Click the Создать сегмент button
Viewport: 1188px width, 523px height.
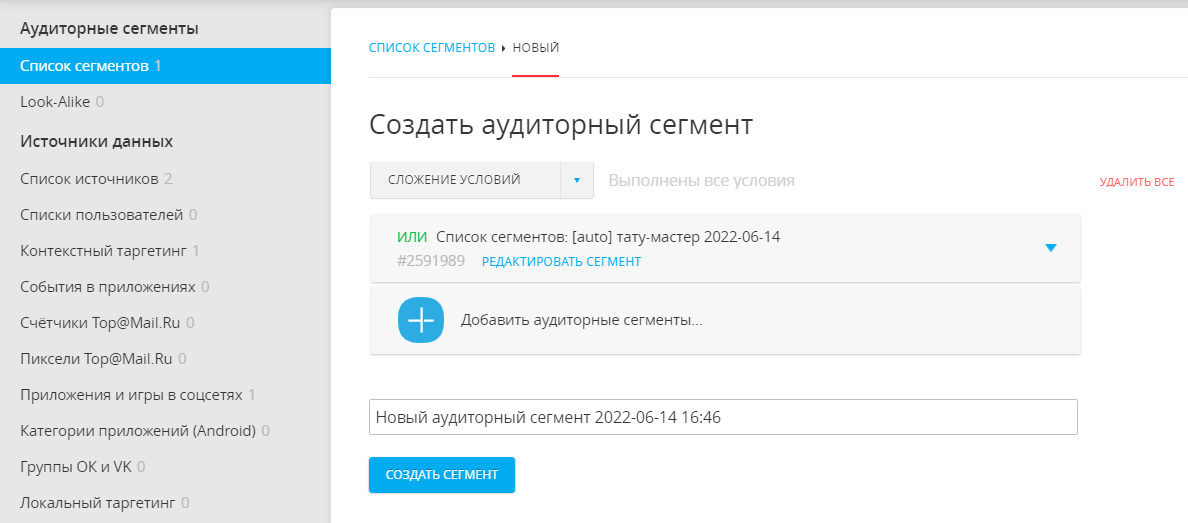(x=441, y=475)
